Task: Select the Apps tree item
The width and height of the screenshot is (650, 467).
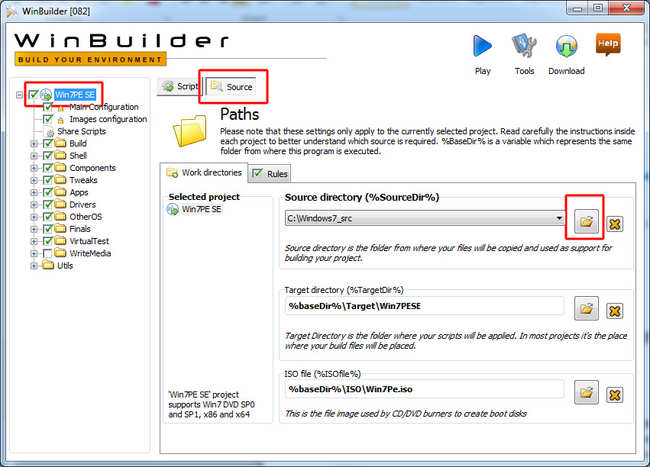Action: pyautogui.click(x=79, y=192)
